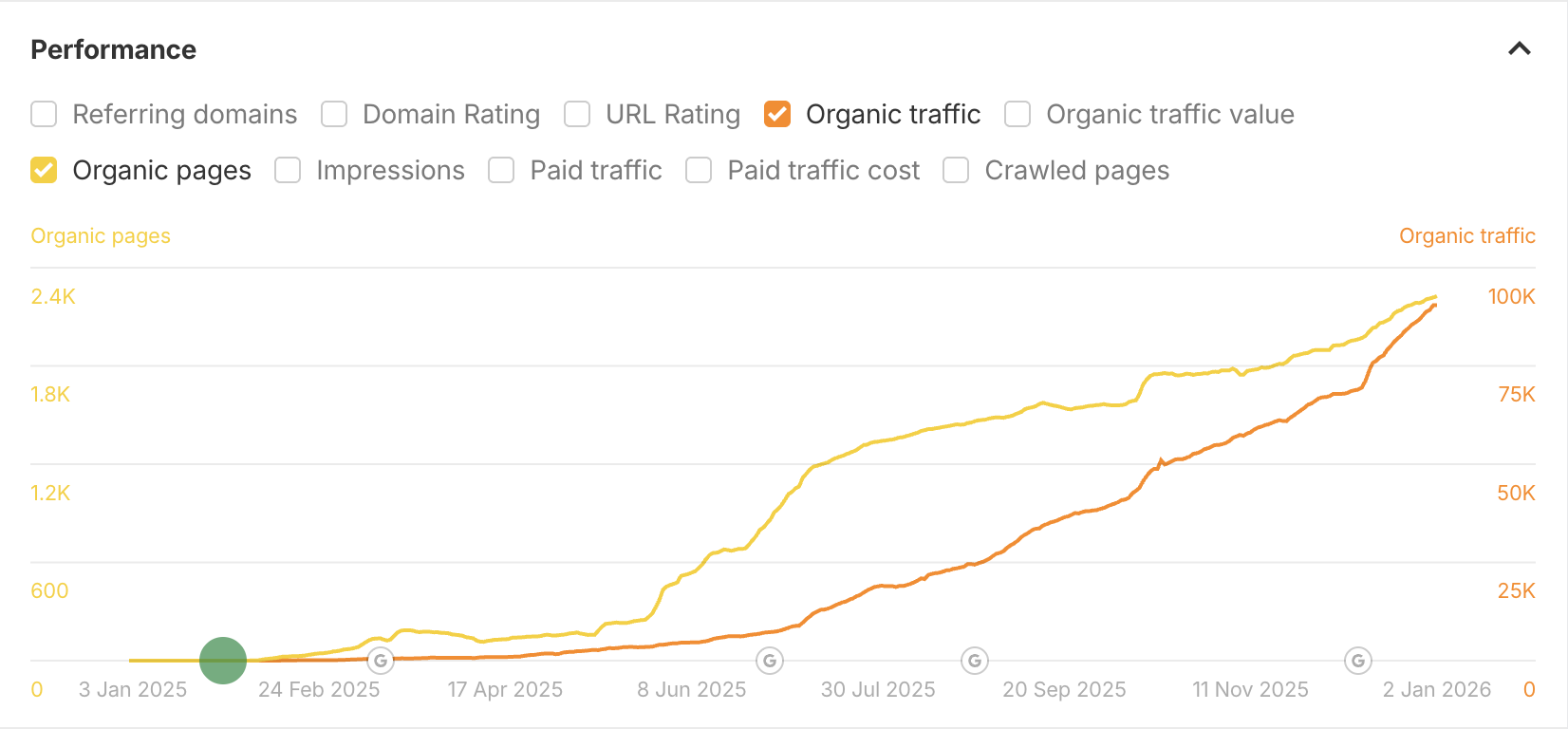This screenshot has height=729, width=1568.
Task: Select the Crawled pages checkbox
Action: (x=956, y=171)
